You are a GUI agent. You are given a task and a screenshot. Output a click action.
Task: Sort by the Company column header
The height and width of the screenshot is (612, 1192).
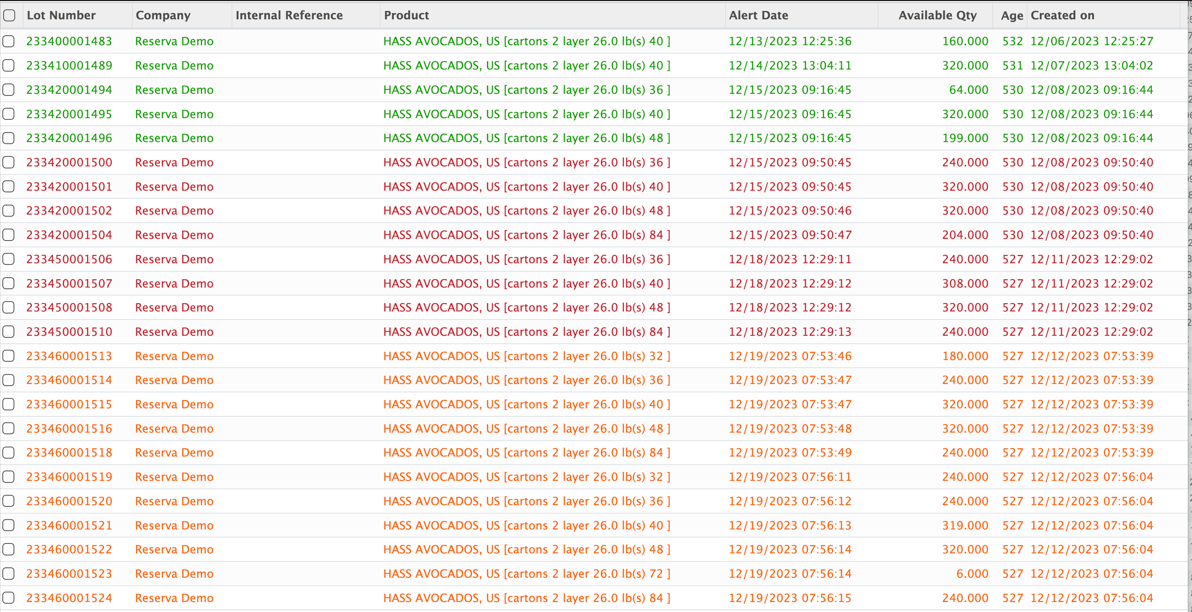[x=163, y=15]
